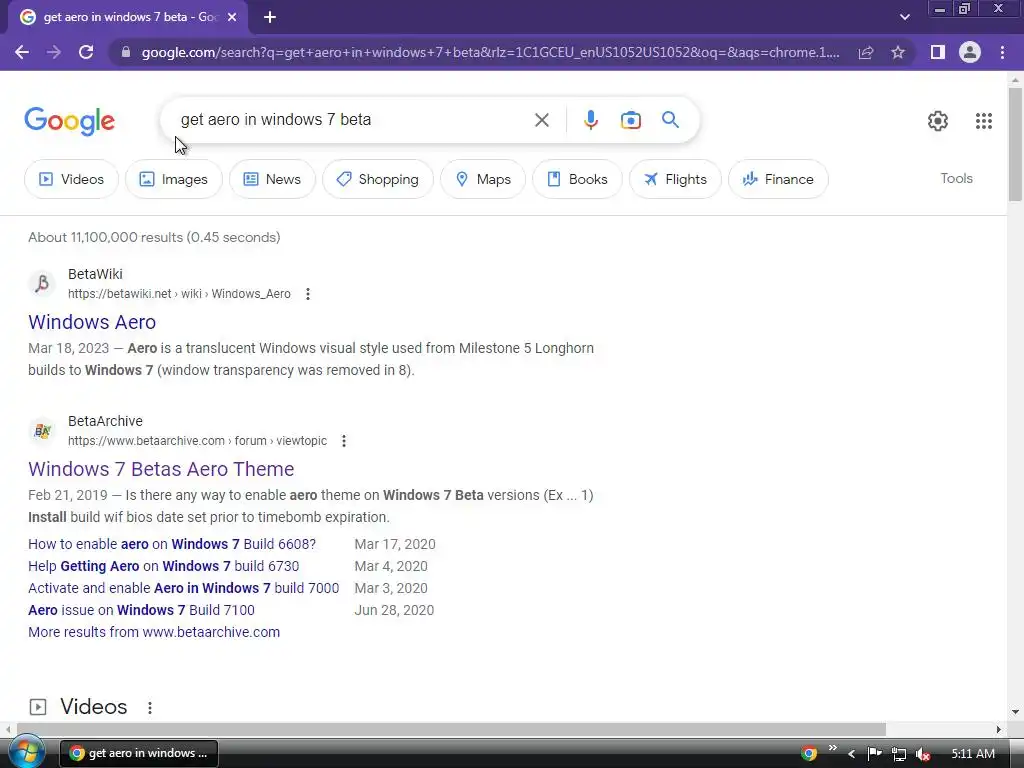This screenshot has height=768, width=1024.
Task: Switch to Shopping results filter
Action: pos(377,179)
